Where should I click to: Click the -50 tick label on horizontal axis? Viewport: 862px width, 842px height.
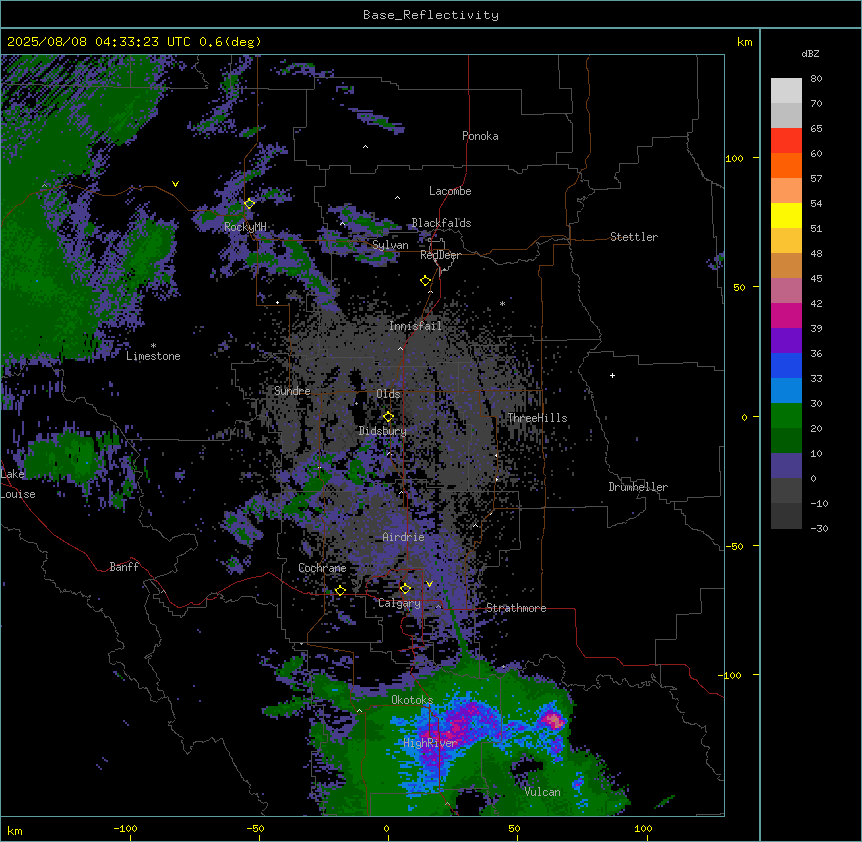point(255,828)
